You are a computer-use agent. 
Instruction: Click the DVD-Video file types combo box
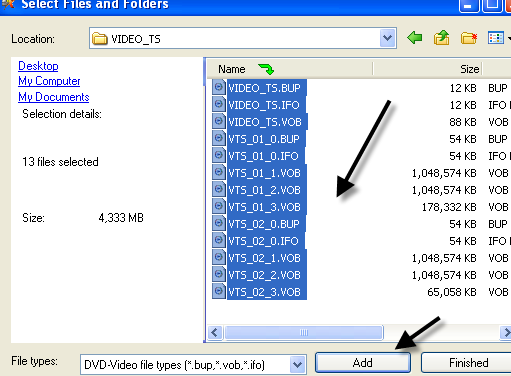tap(193, 365)
